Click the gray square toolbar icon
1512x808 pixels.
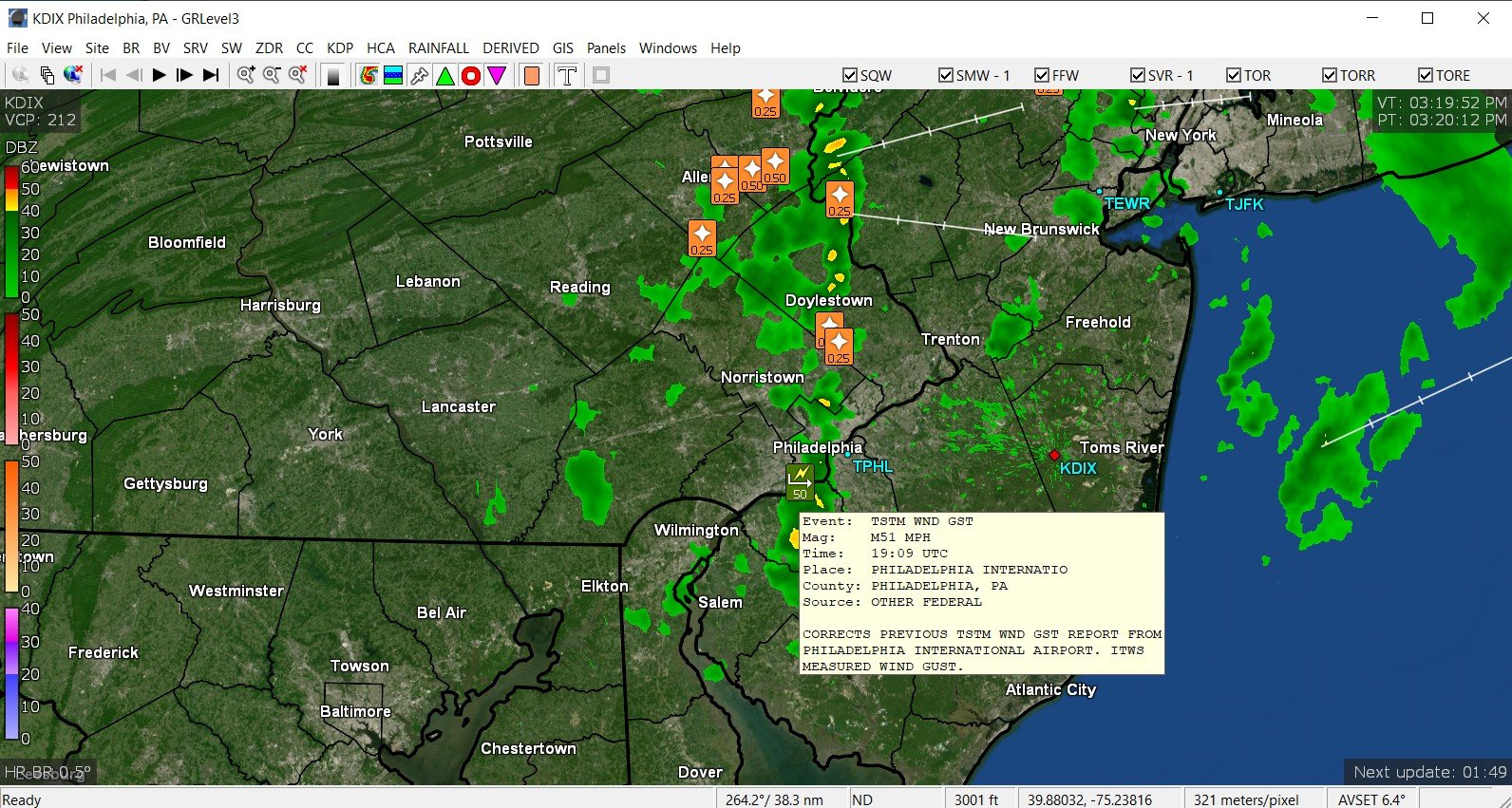tap(601, 75)
